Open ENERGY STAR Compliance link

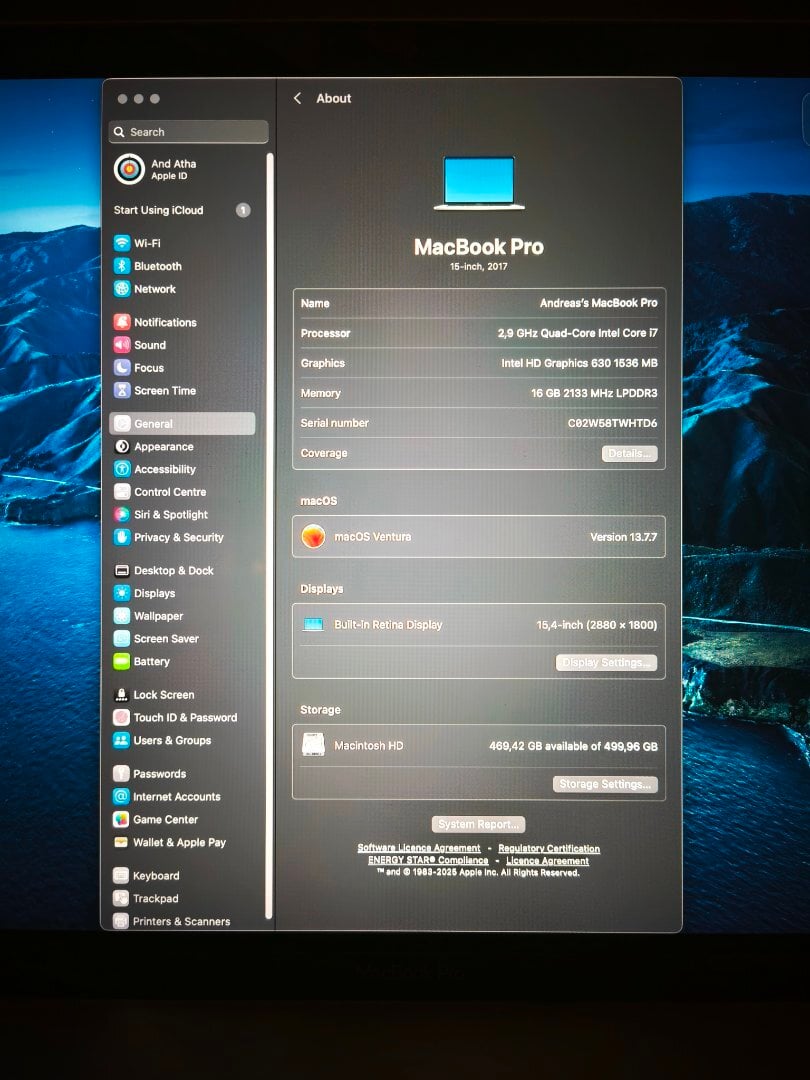point(428,860)
